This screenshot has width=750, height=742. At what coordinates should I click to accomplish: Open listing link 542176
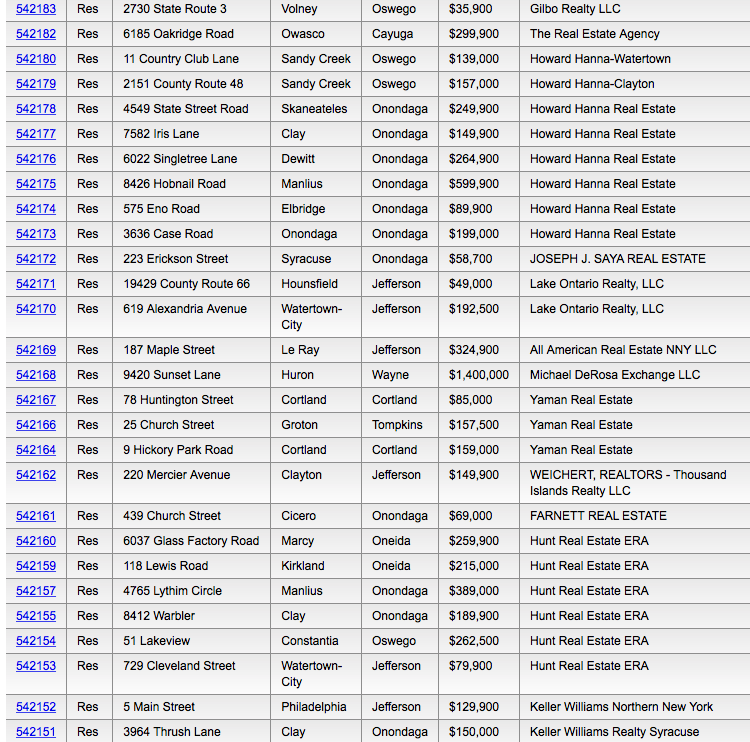click(36, 158)
